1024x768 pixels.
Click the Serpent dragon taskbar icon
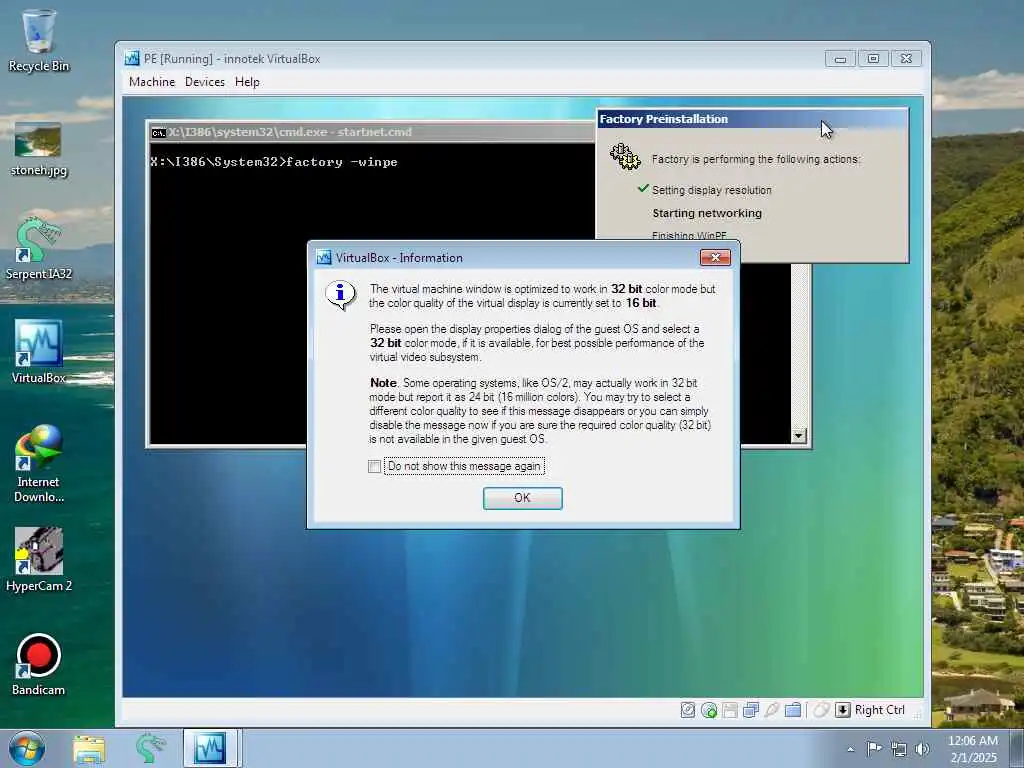click(x=150, y=748)
